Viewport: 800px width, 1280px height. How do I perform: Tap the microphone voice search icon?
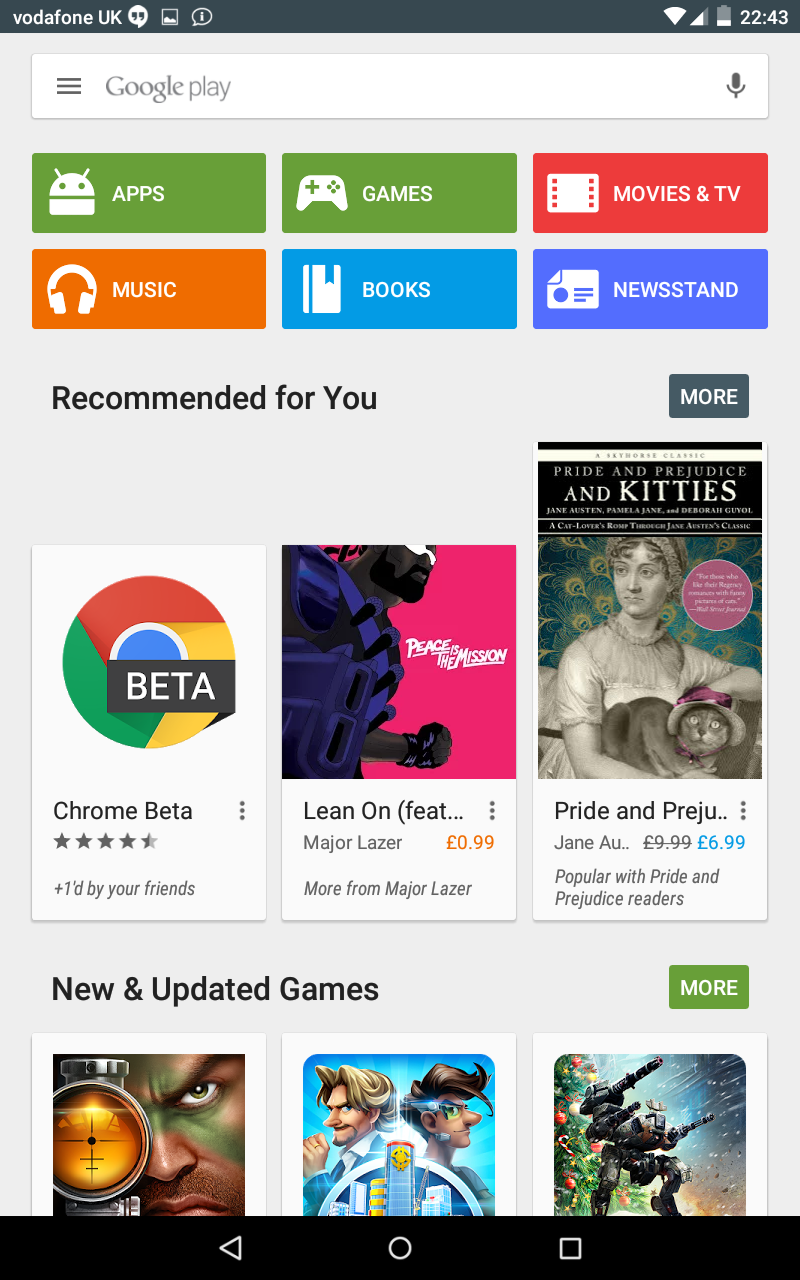(736, 87)
